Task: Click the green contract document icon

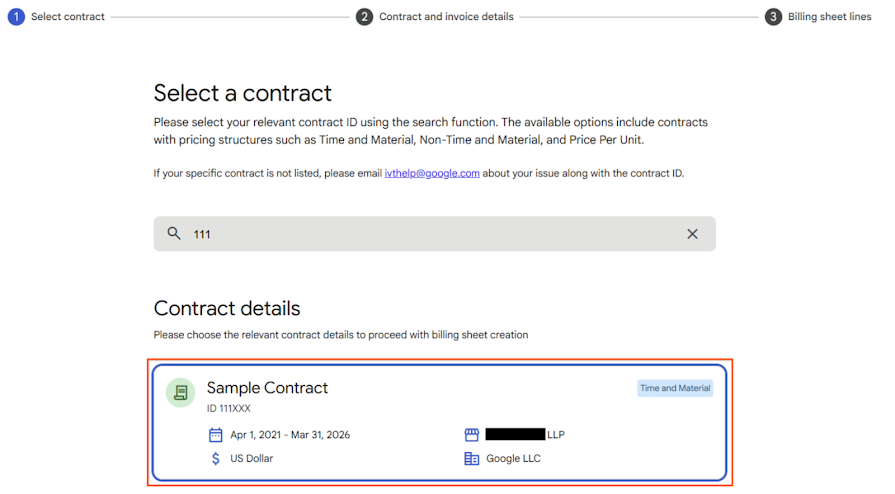Action: 180,392
